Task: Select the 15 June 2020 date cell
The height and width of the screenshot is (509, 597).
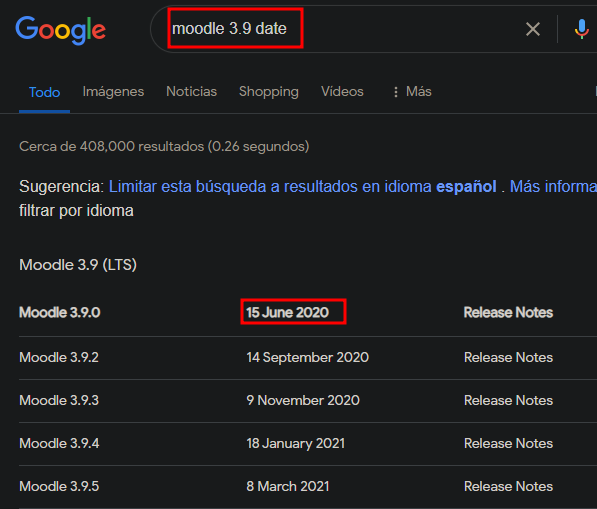Action: [x=287, y=313]
